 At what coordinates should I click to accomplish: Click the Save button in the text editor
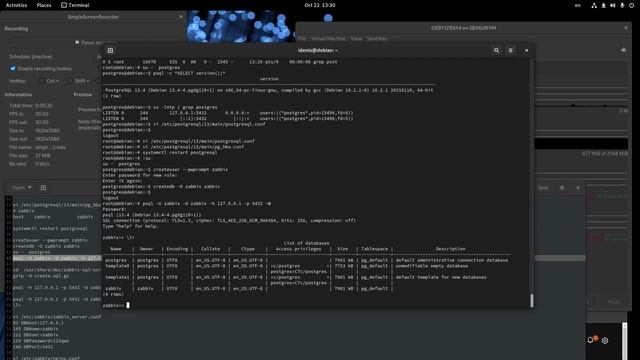tap(542, 188)
